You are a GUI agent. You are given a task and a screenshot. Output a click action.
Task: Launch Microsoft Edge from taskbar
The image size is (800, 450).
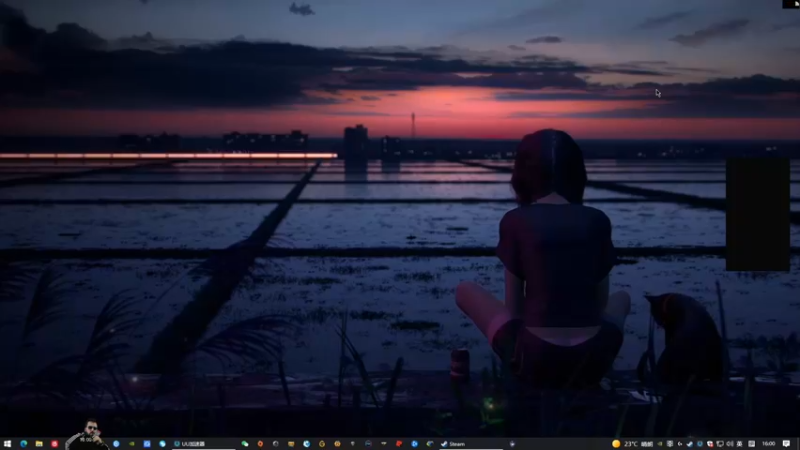coord(23,444)
